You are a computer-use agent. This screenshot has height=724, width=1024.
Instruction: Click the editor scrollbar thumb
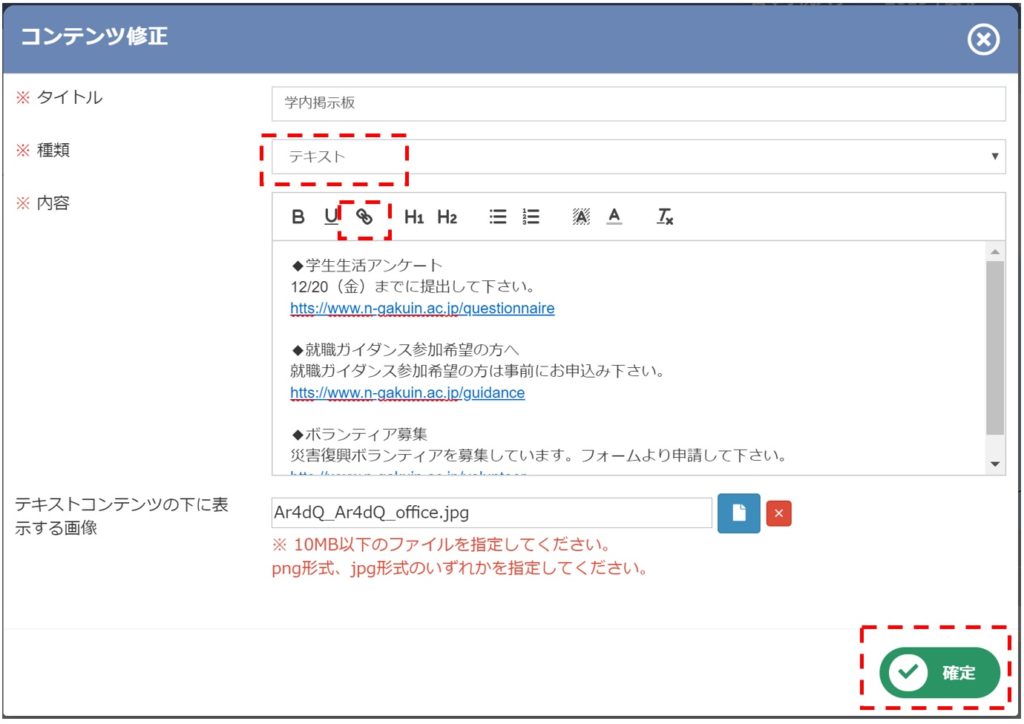point(995,348)
